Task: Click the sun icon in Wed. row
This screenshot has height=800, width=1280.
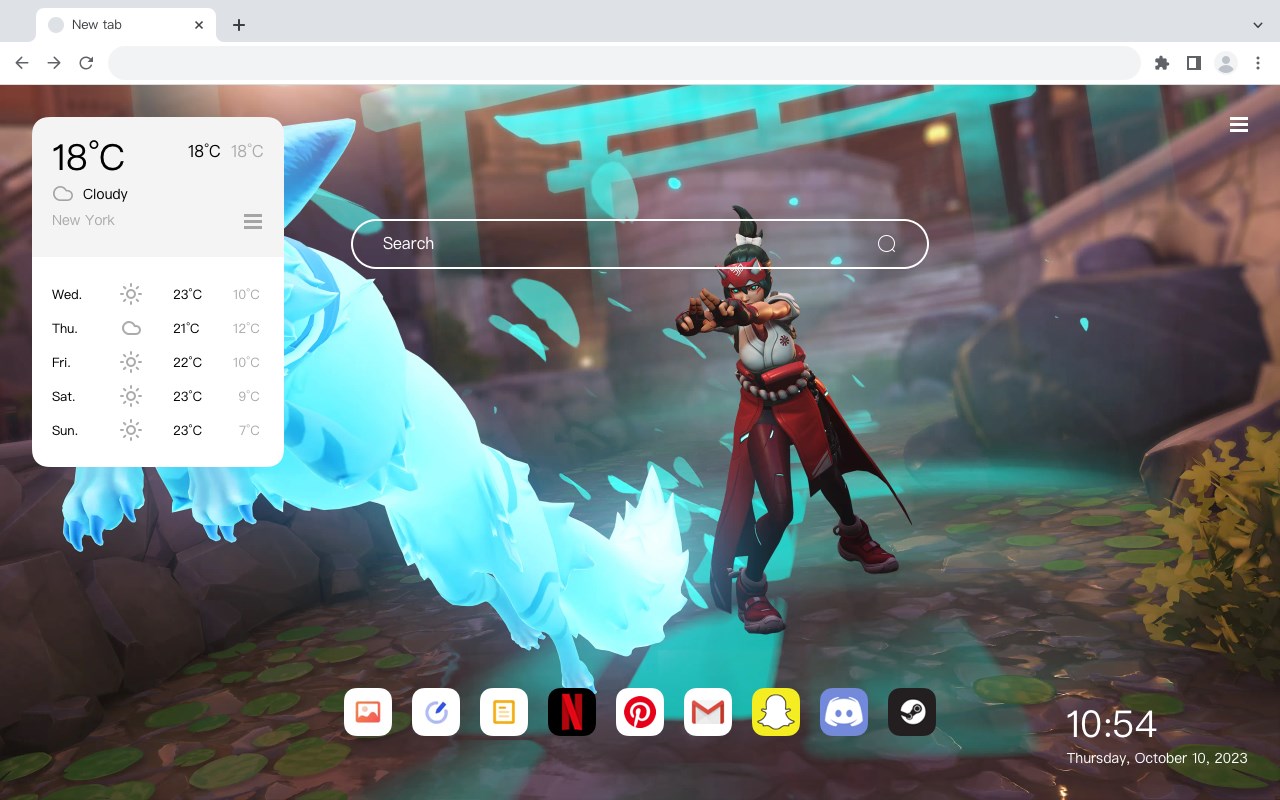Action: tap(131, 294)
